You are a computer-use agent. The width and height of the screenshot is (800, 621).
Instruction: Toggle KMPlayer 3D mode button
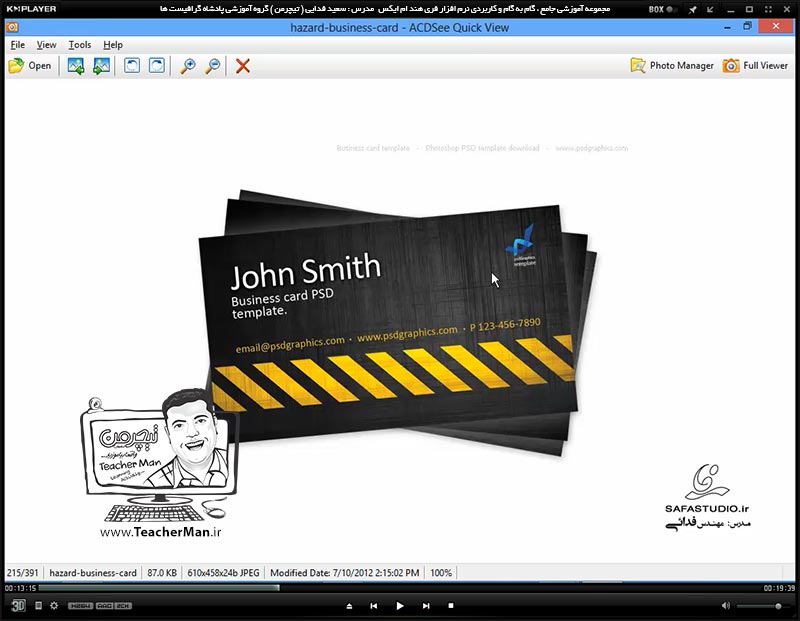click(x=18, y=606)
